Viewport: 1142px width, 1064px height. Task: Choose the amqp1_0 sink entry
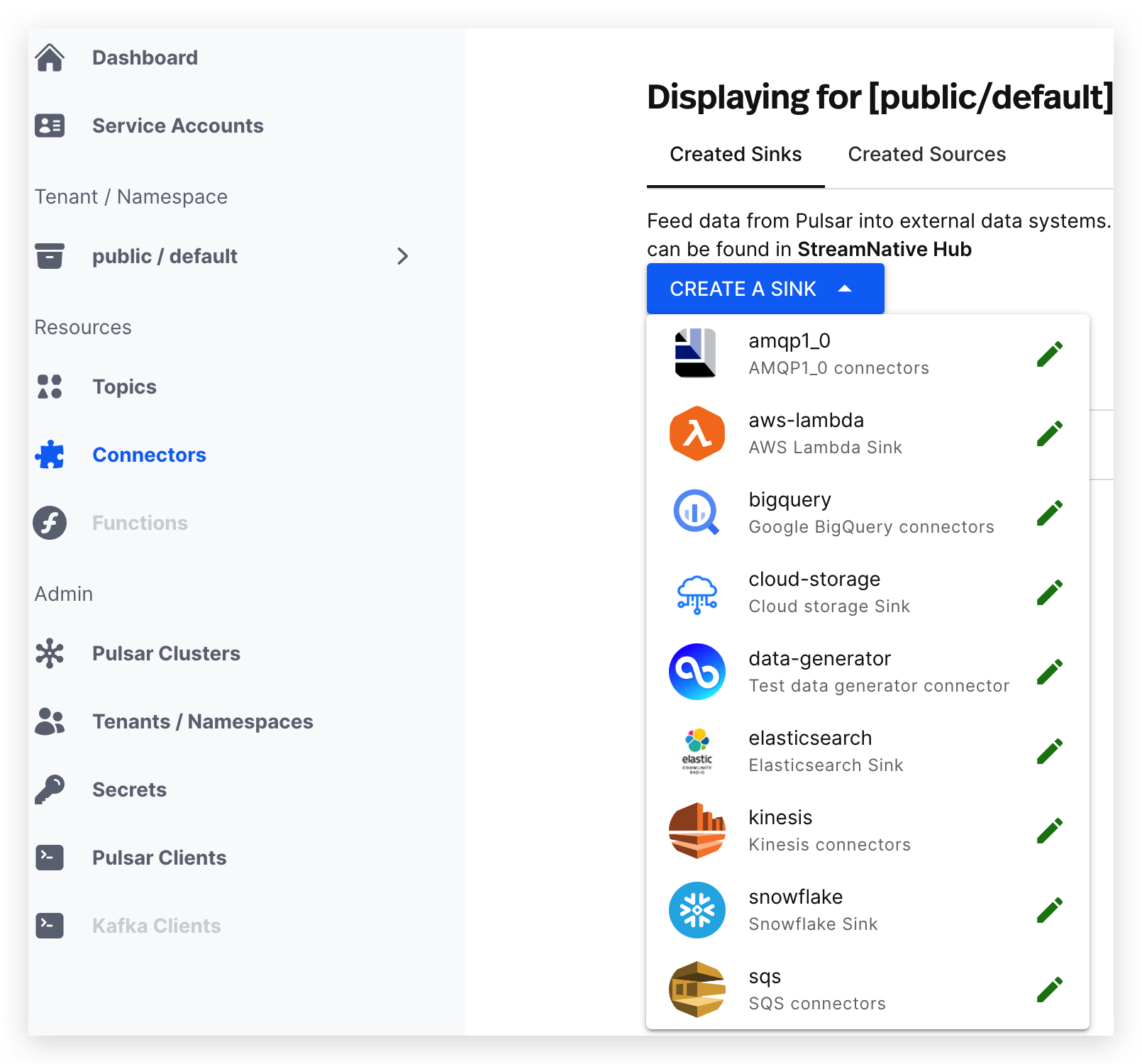coord(867,354)
